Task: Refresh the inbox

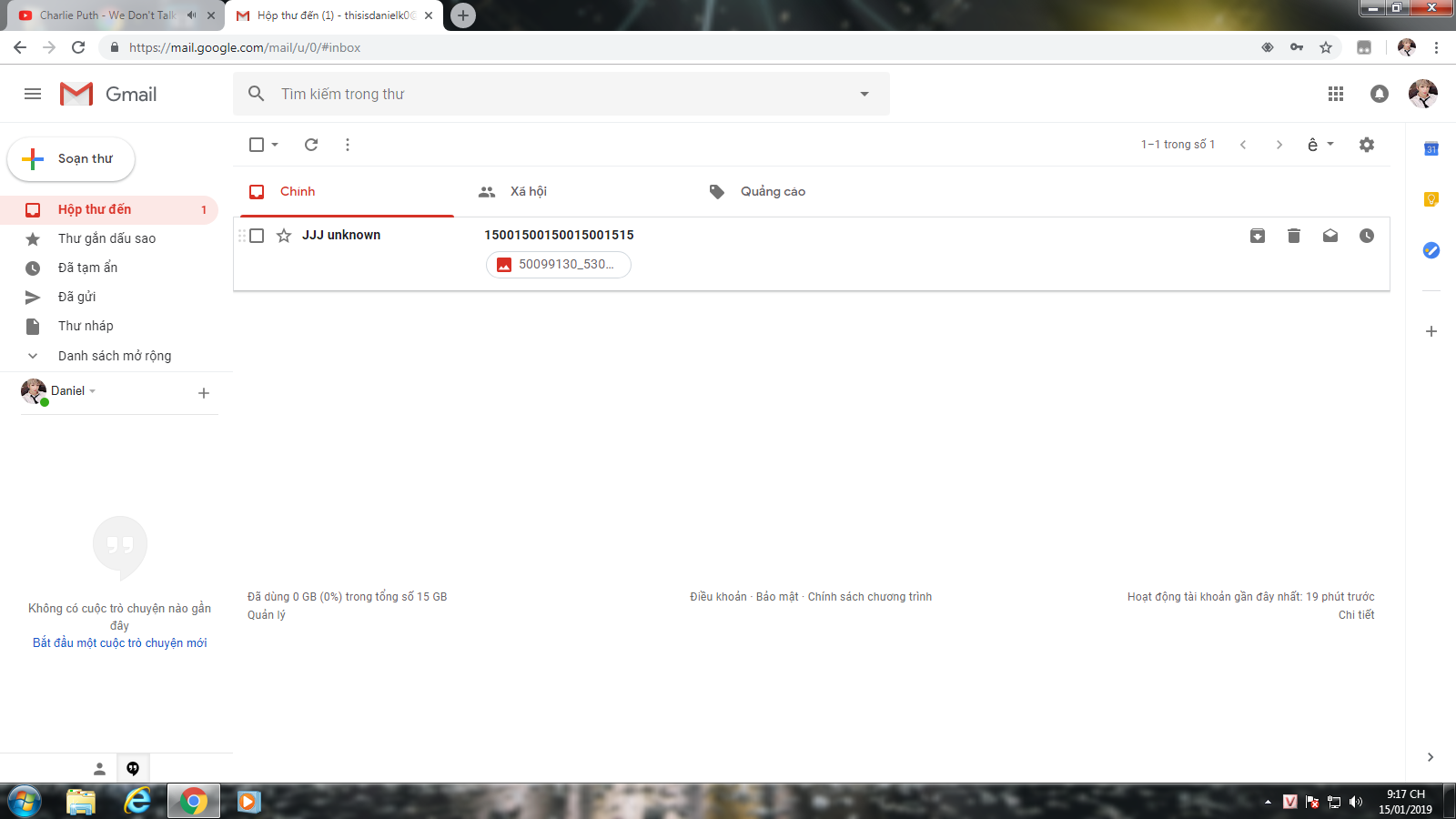Action: pyautogui.click(x=311, y=145)
